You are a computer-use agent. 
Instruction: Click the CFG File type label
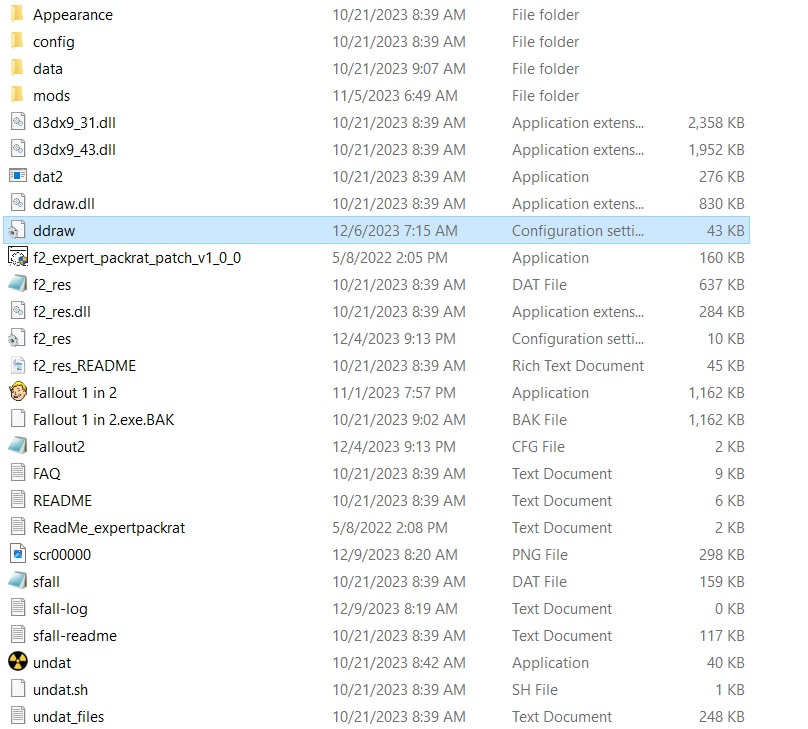point(538,446)
